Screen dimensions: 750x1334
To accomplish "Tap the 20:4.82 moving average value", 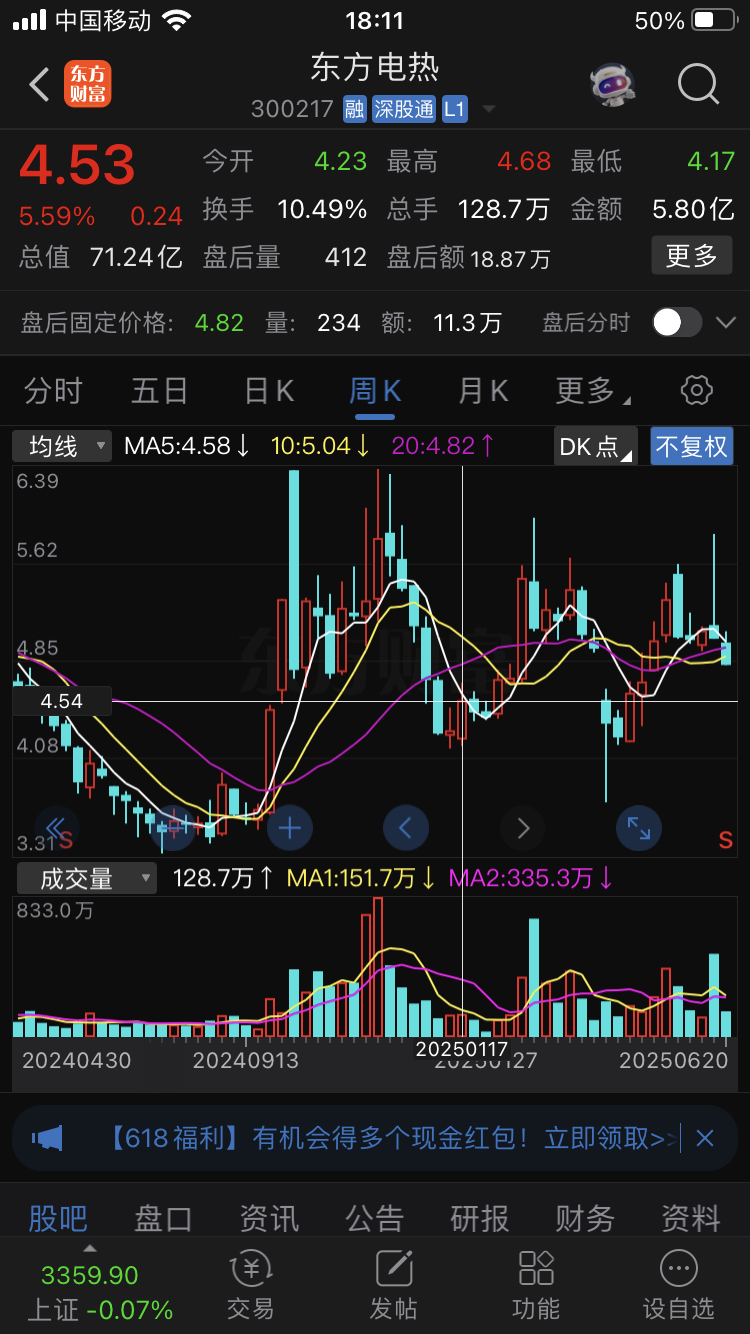I will tap(442, 446).
